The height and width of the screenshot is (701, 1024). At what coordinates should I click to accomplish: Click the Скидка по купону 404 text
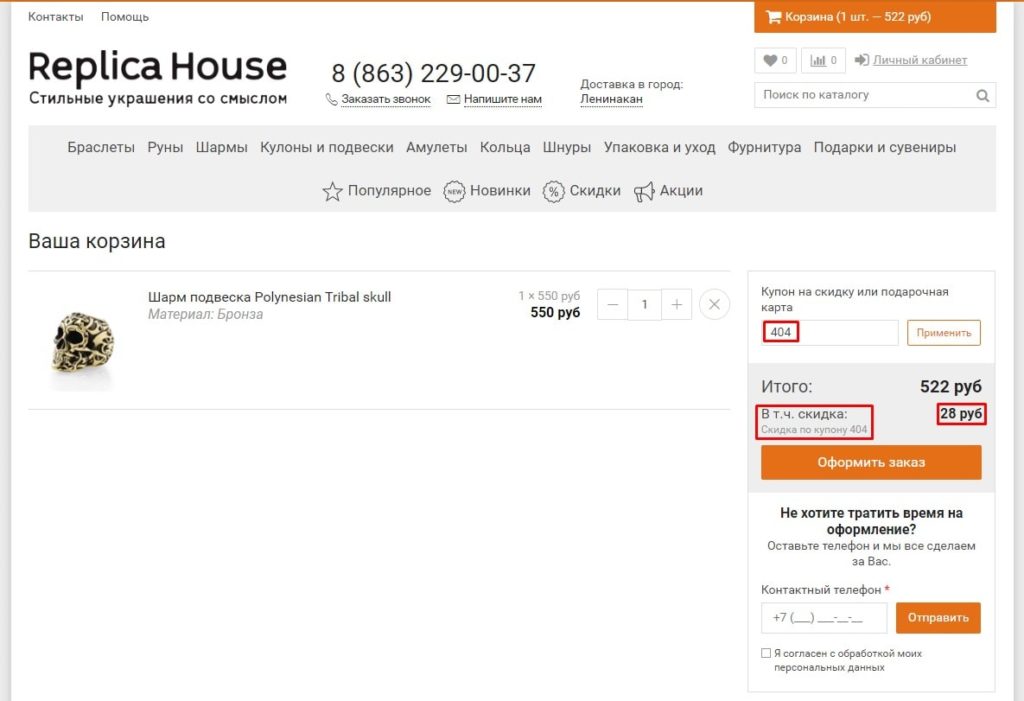coord(814,430)
